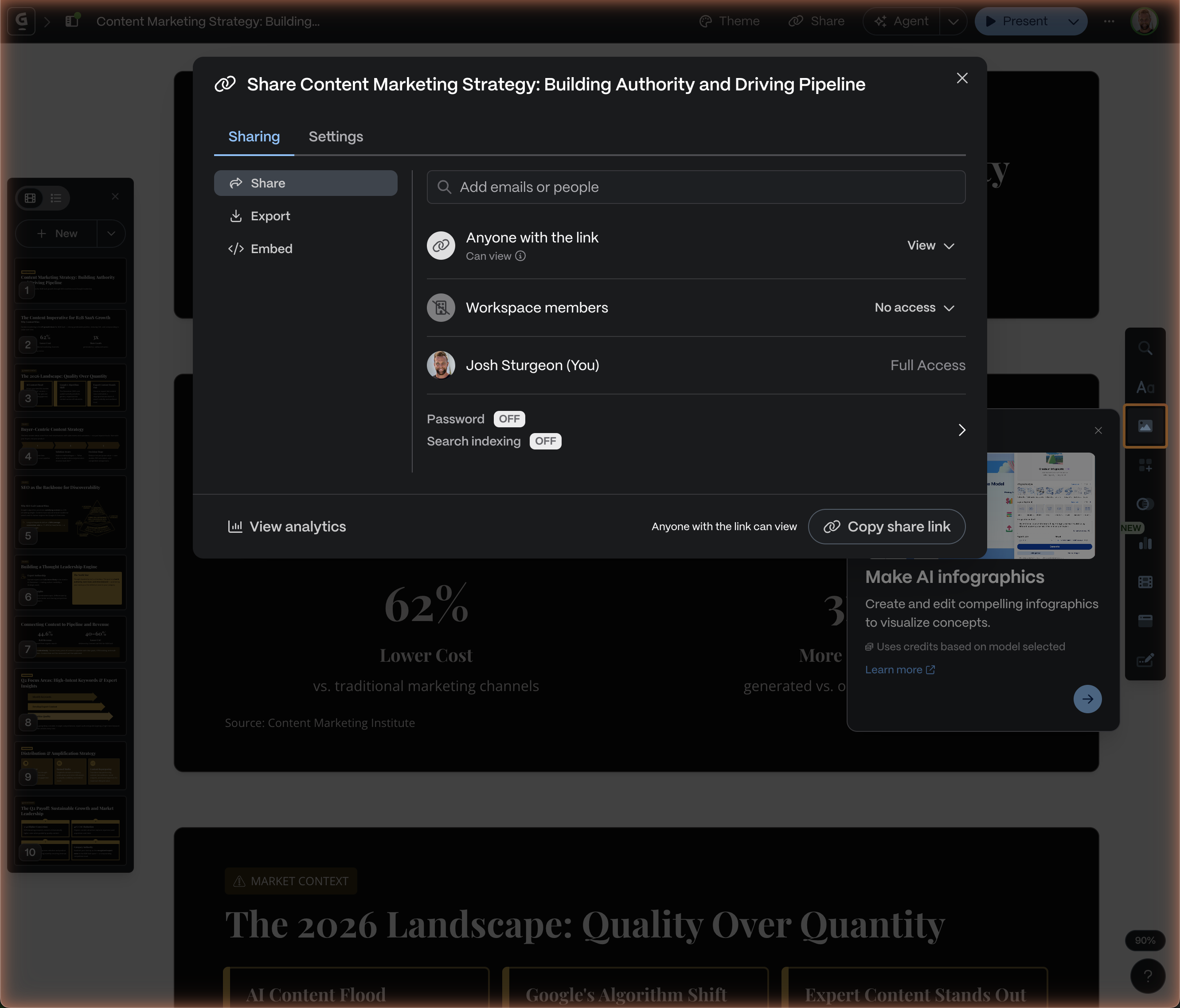
Task: Select the Export option in share dialog
Action: tap(270, 216)
